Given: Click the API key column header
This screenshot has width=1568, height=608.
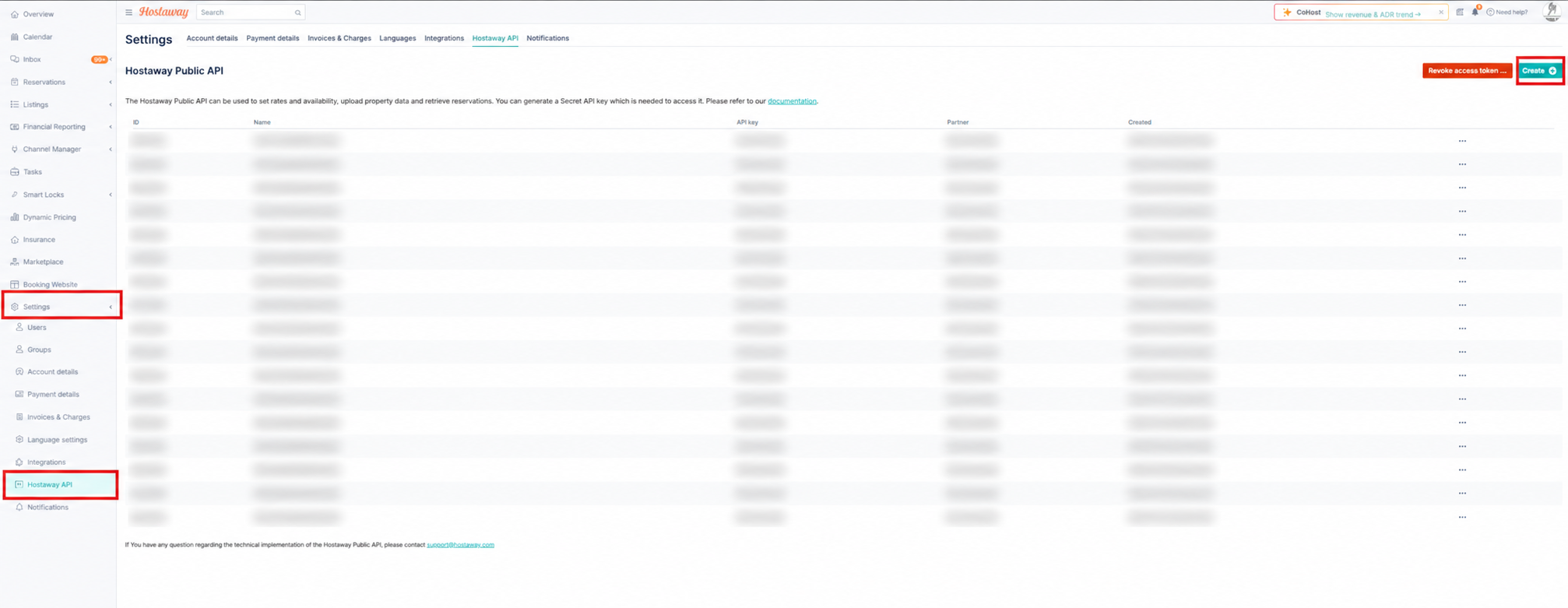Looking at the screenshot, I should tap(747, 122).
